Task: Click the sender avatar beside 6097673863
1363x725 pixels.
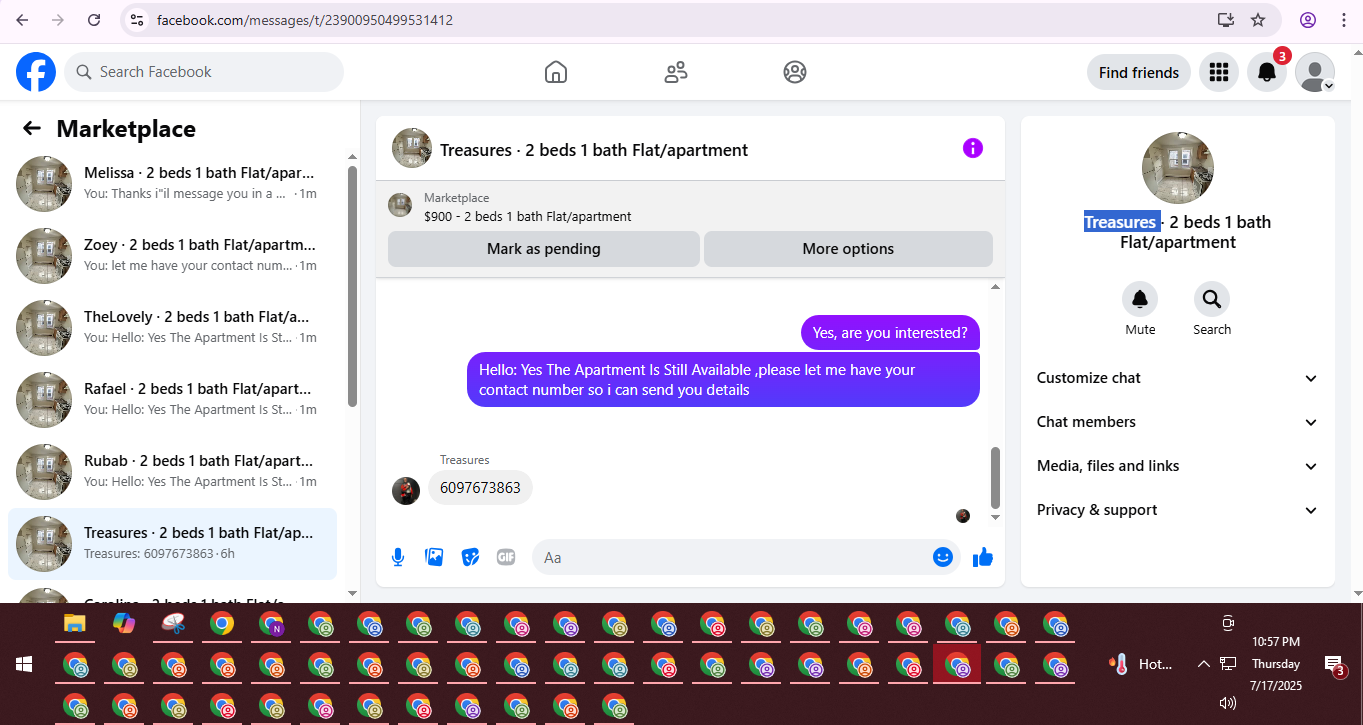Action: coord(406,490)
